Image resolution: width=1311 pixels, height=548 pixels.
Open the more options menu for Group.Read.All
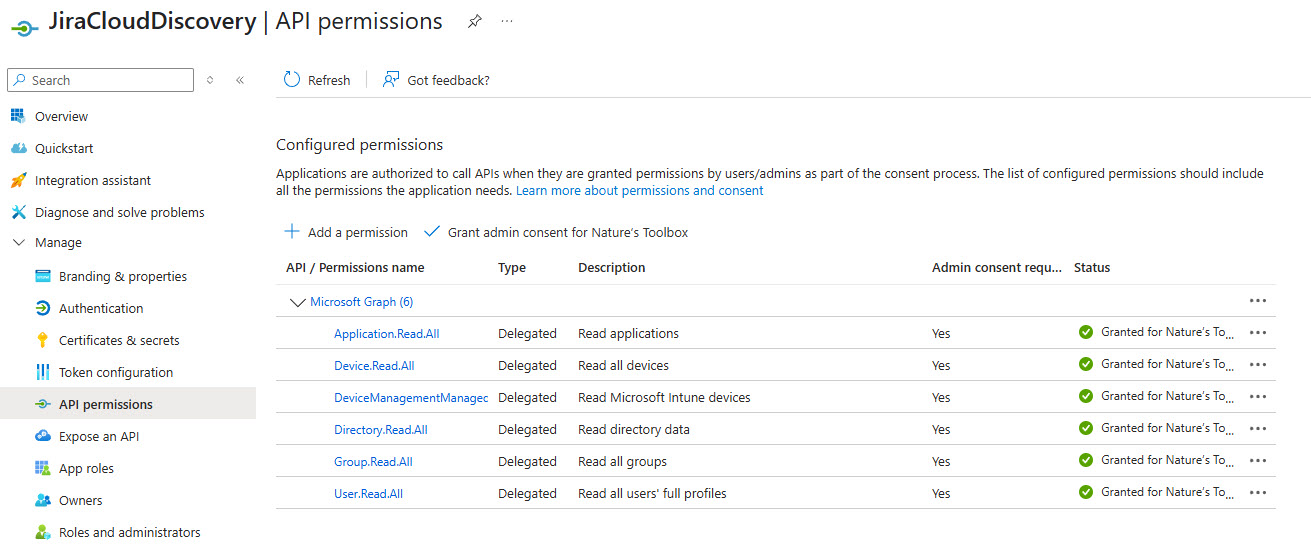1258,461
